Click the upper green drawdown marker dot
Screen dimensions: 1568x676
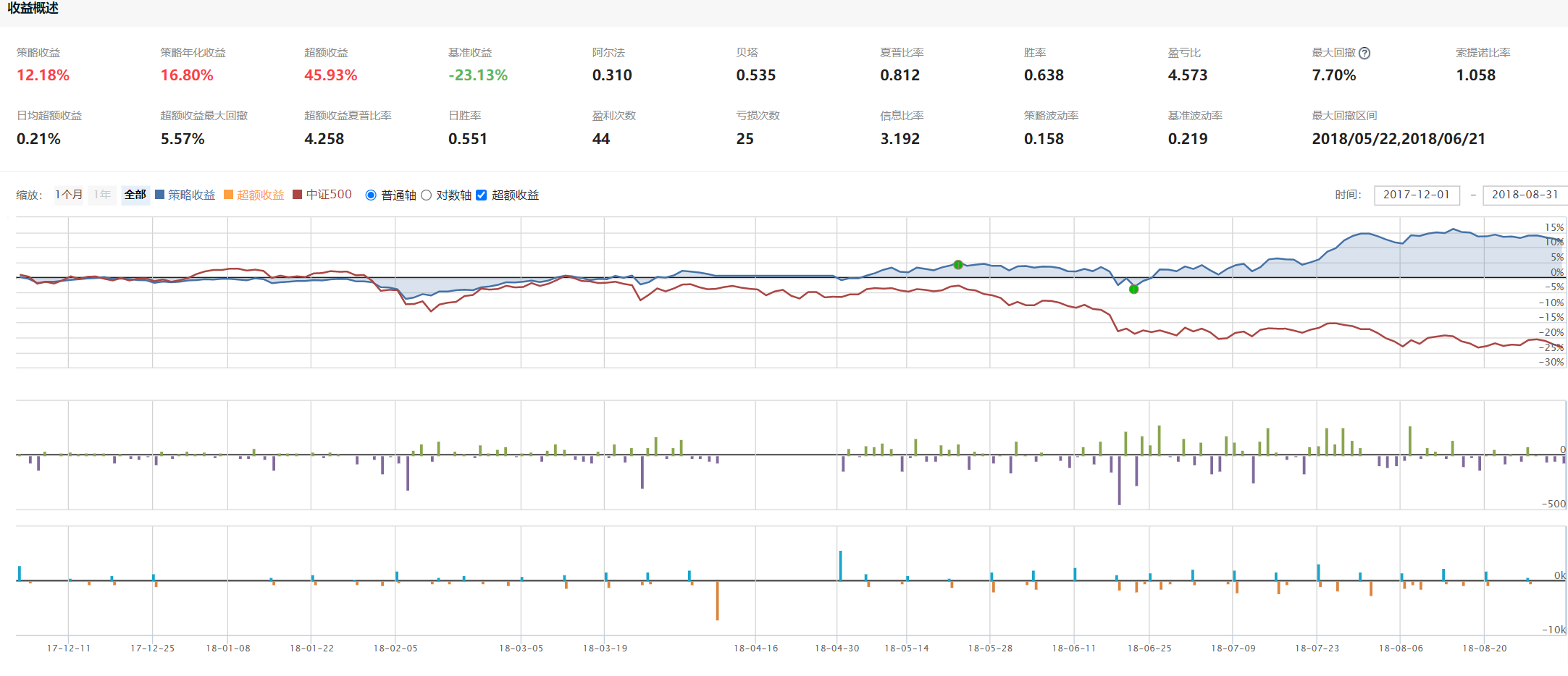tap(958, 265)
